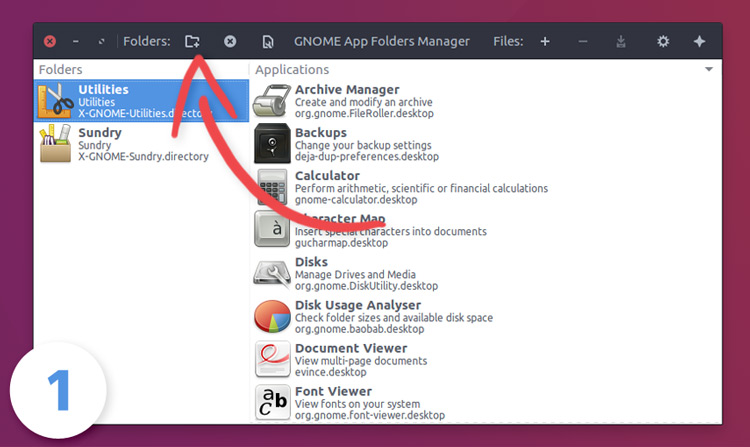Click the Character Map icon thumbnail
The width and height of the screenshot is (750, 447).
(272, 229)
